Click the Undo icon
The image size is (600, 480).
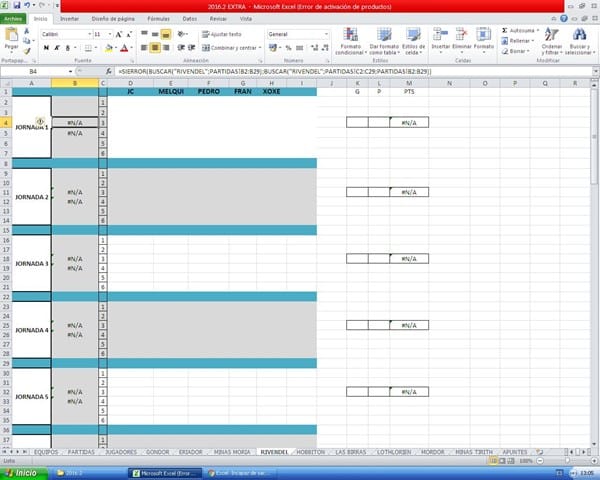tap(27, 5)
